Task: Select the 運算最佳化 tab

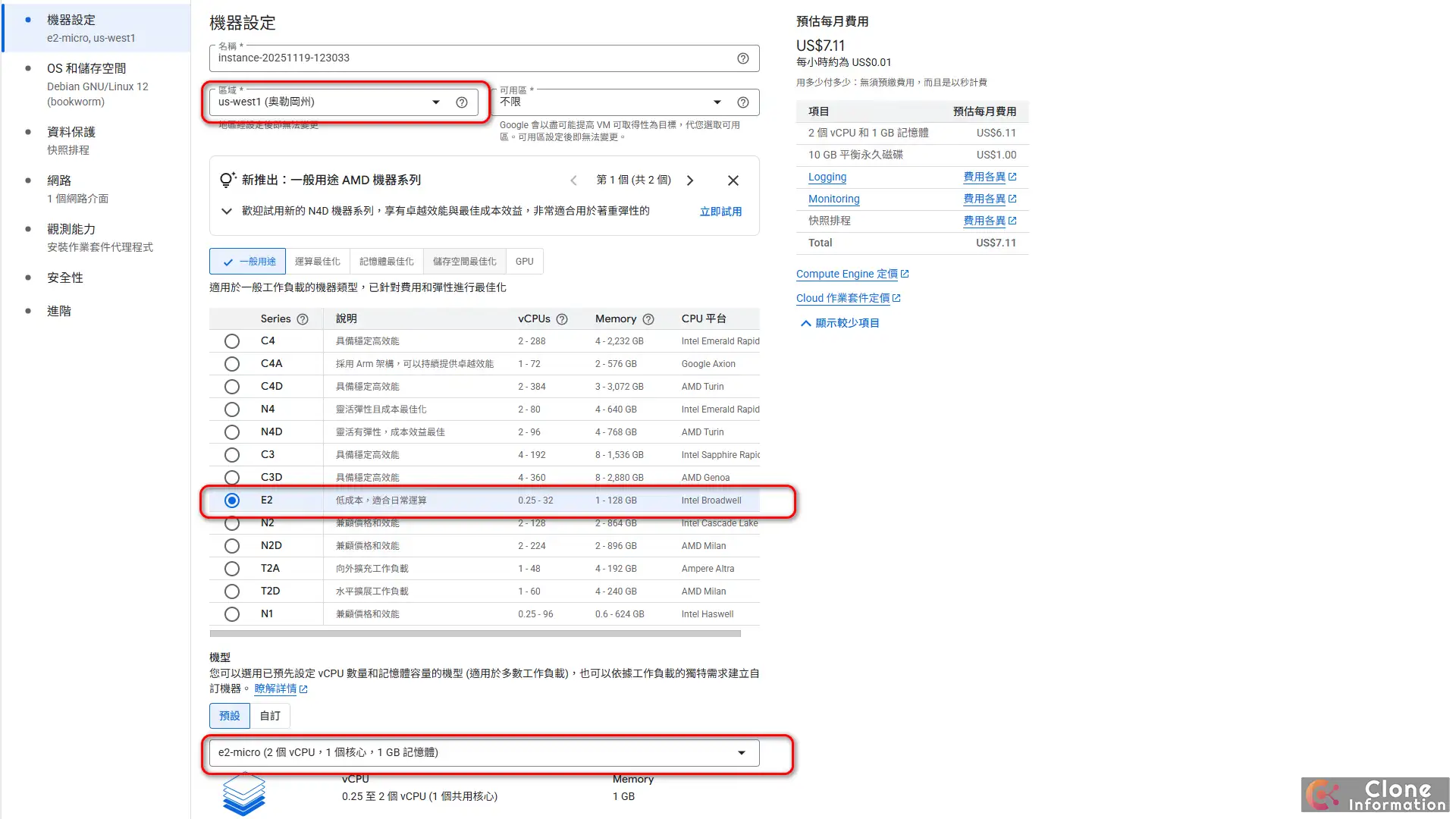Action: tap(318, 262)
